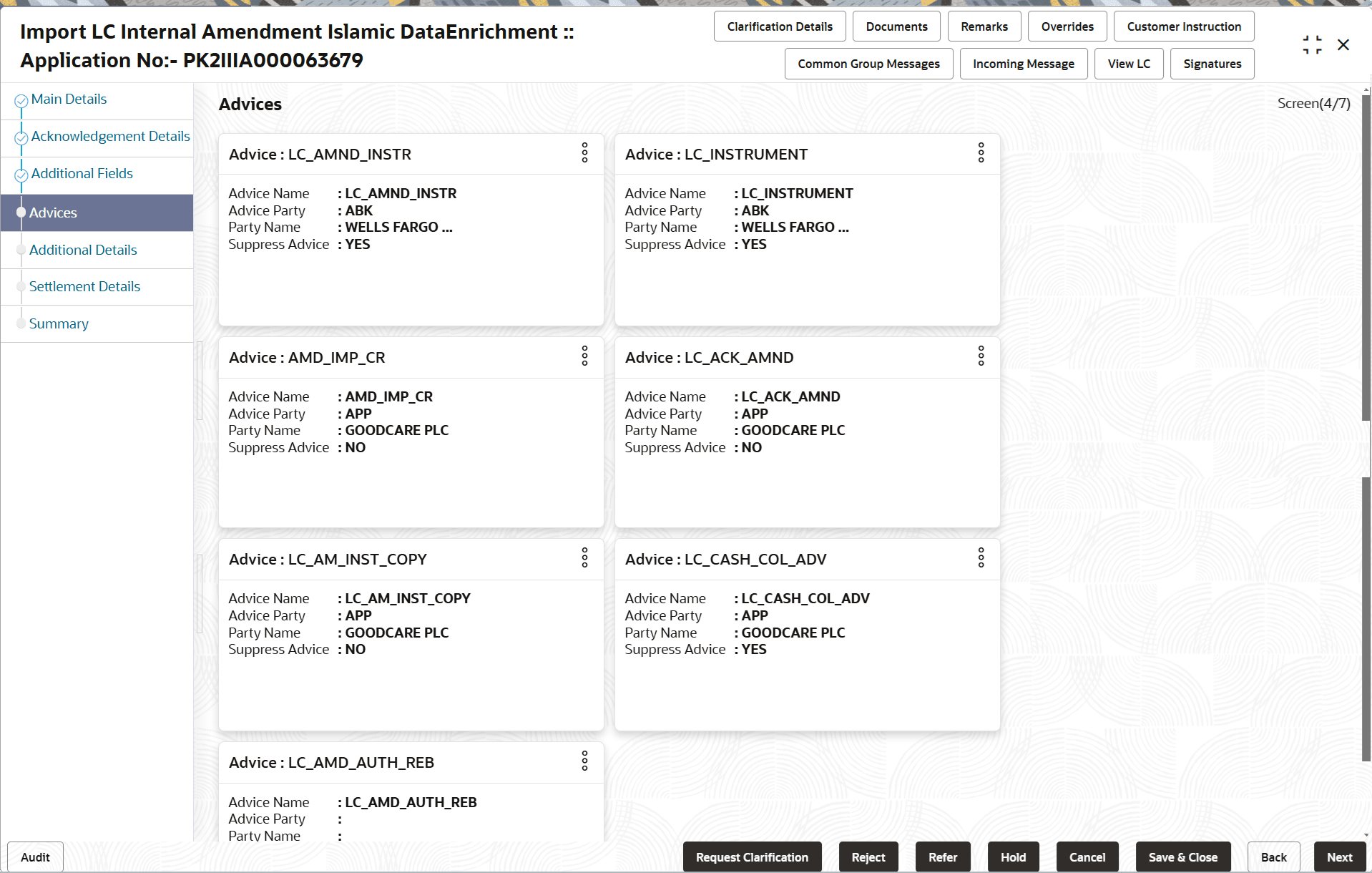Click Request Clarification
The width and height of the screenshot is (1372, 873).
752,857
